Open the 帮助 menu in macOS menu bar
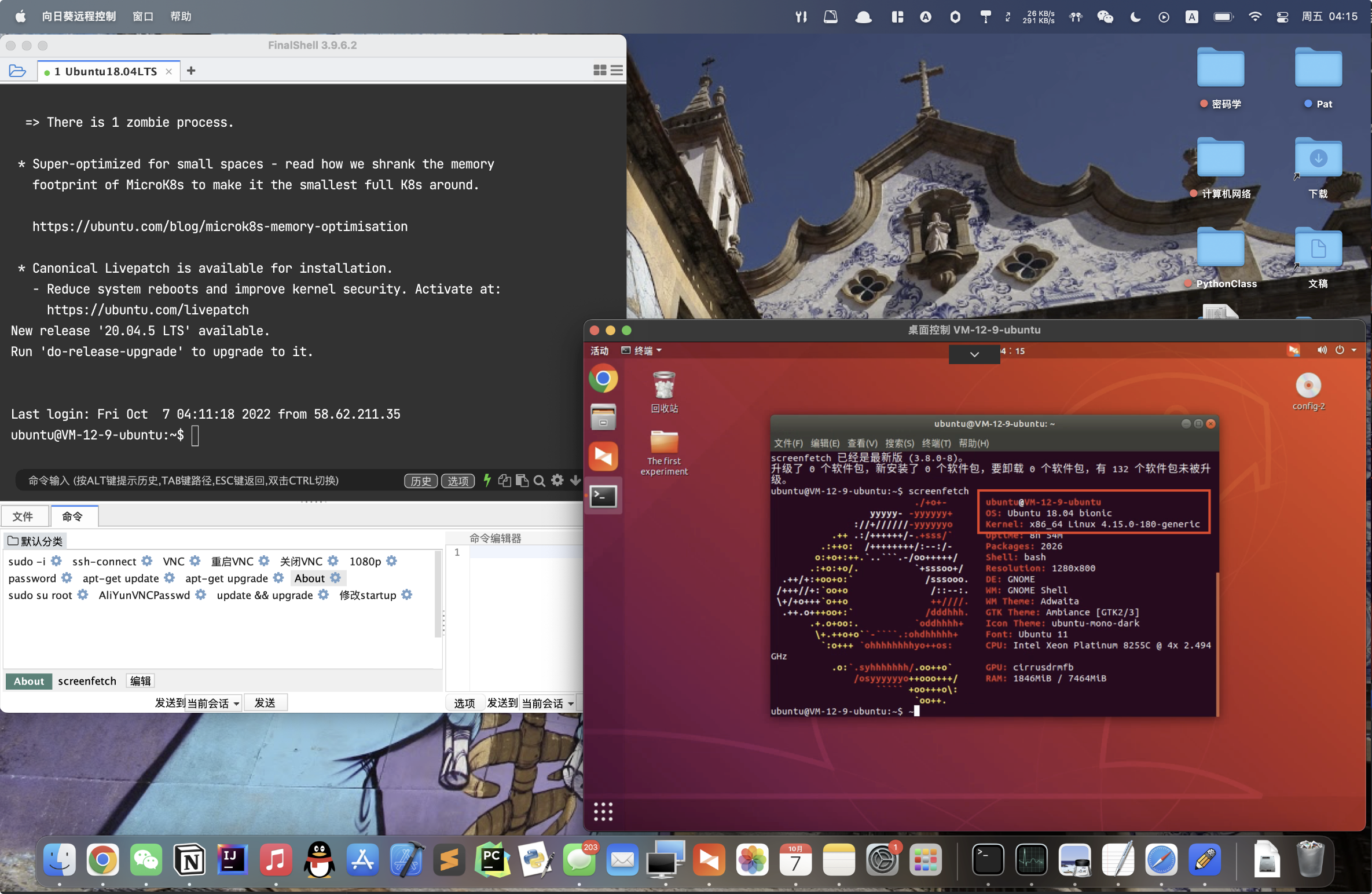The height and width of the screenshot is (894, 1372). point(181,16)
